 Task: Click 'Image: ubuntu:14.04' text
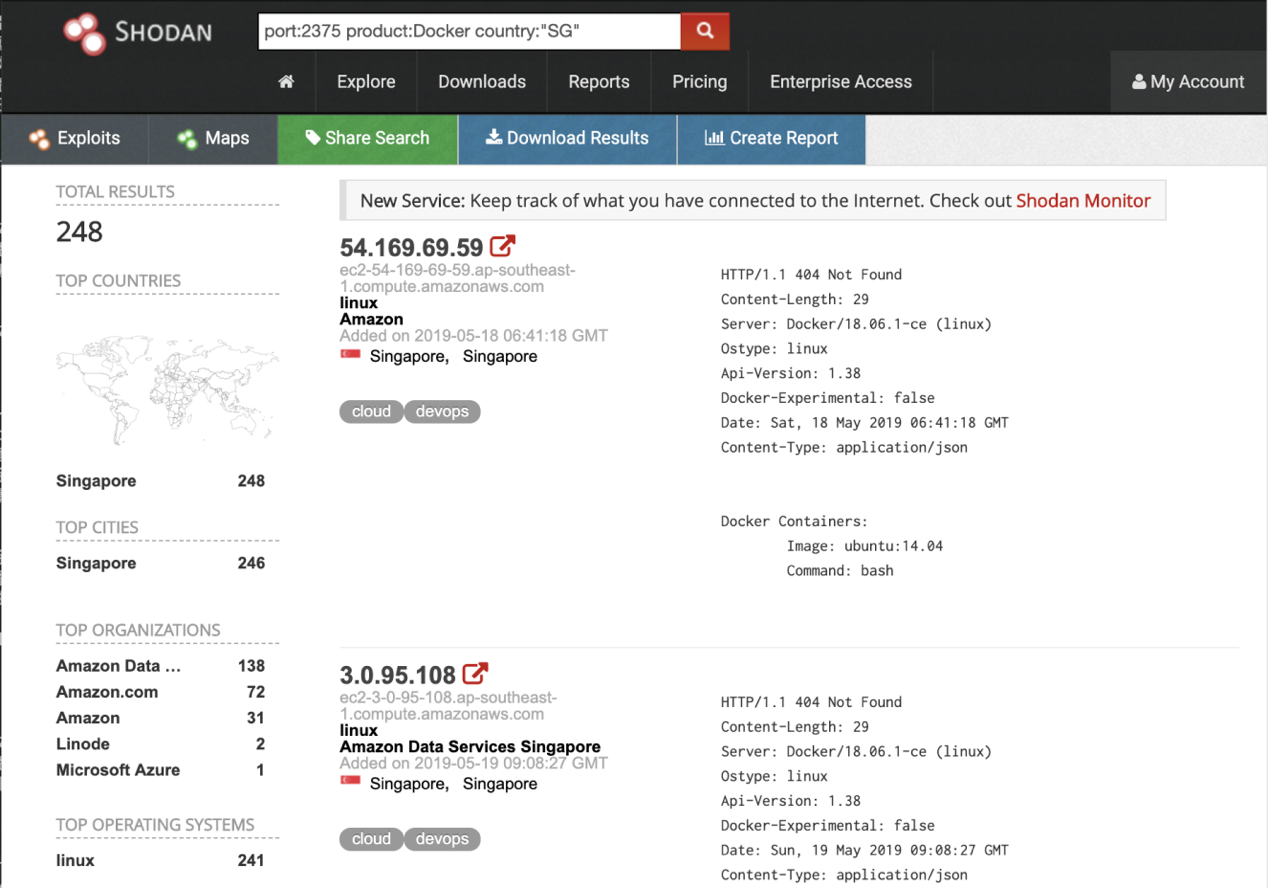click(x=864, y=546)
